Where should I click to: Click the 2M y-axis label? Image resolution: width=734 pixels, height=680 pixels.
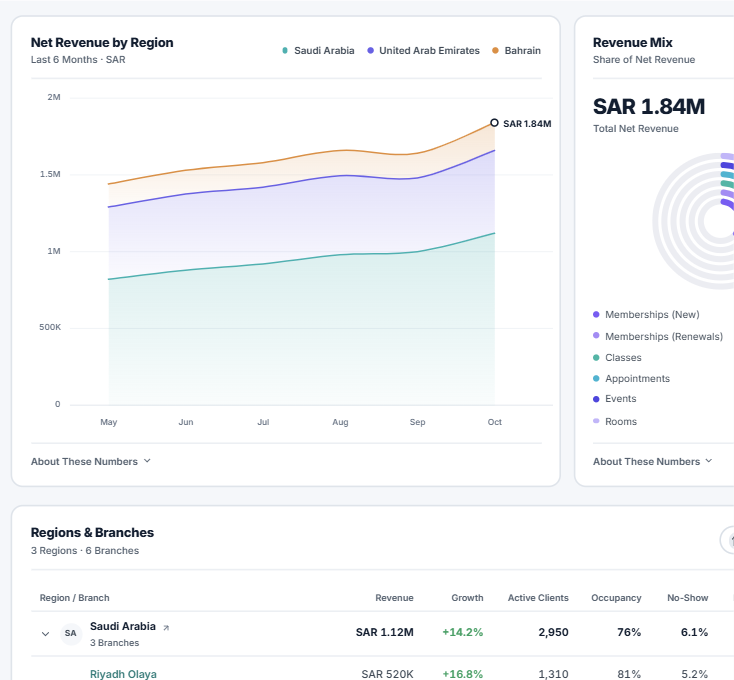(x=54, y=97)
